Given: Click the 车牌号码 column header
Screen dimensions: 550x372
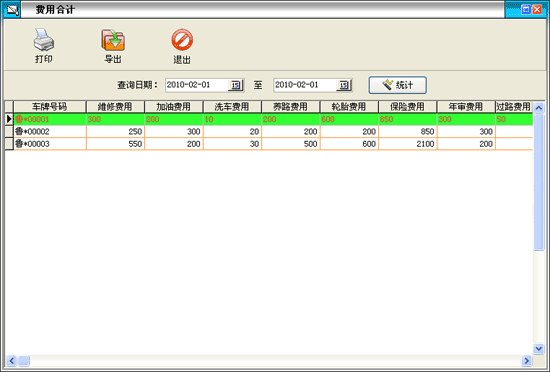Looking at the screenshot, I should point(49,107).
